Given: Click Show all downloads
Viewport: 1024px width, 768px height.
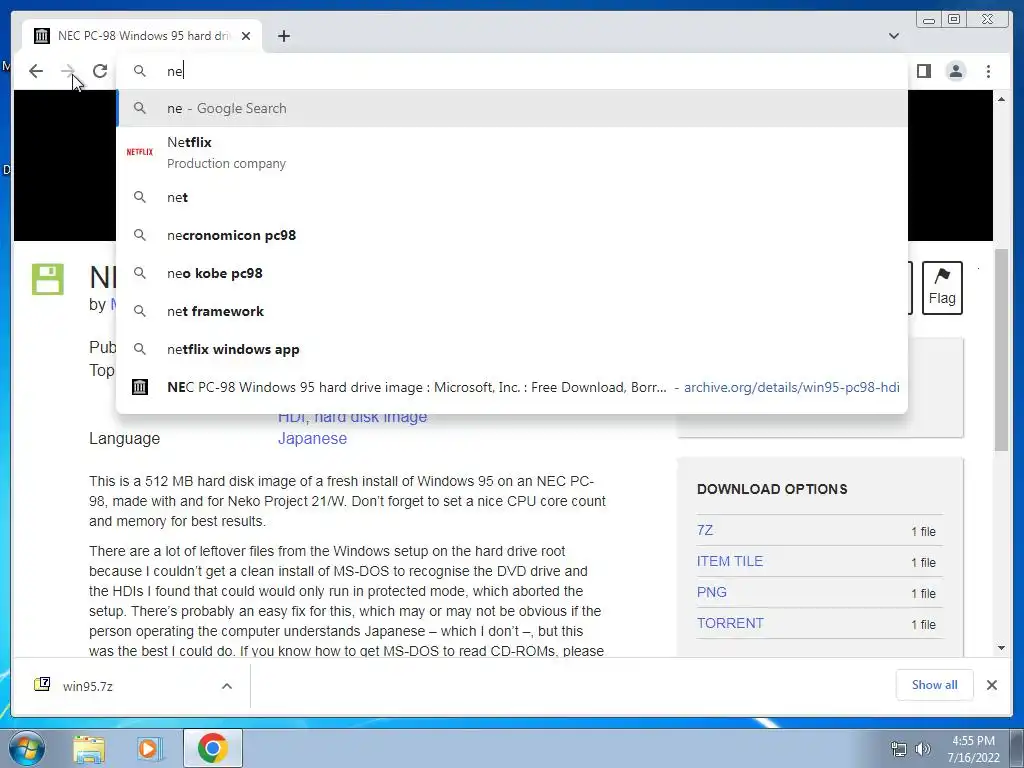Looking at the screenshot, I should [935, 684].
